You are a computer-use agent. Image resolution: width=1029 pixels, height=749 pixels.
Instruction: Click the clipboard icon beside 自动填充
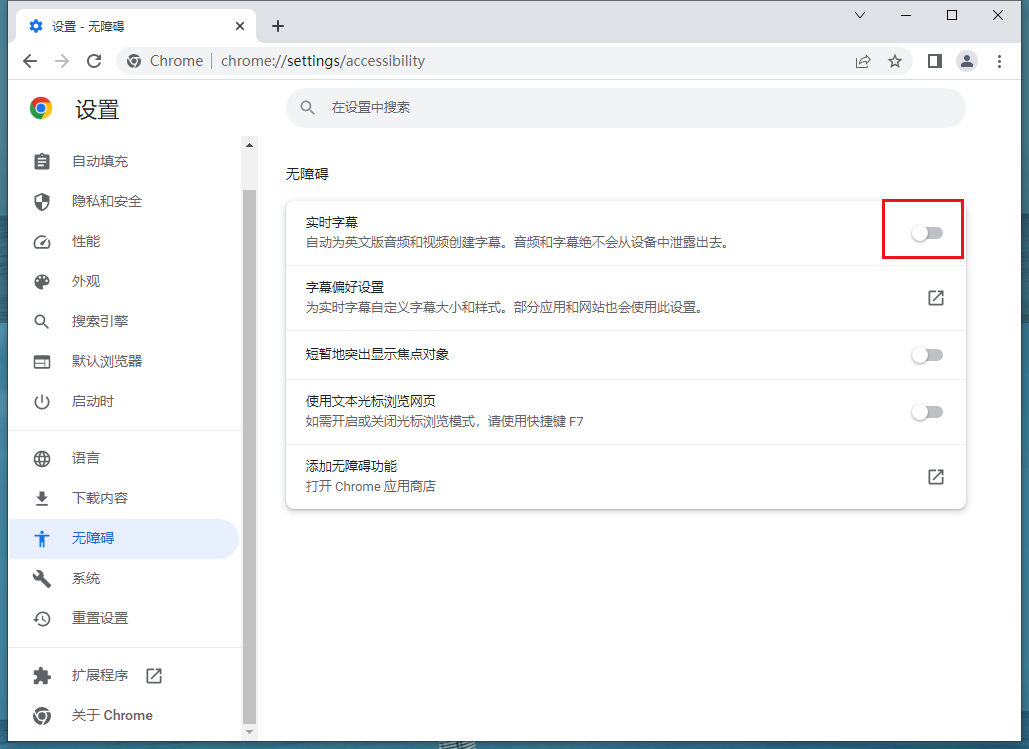42,161
